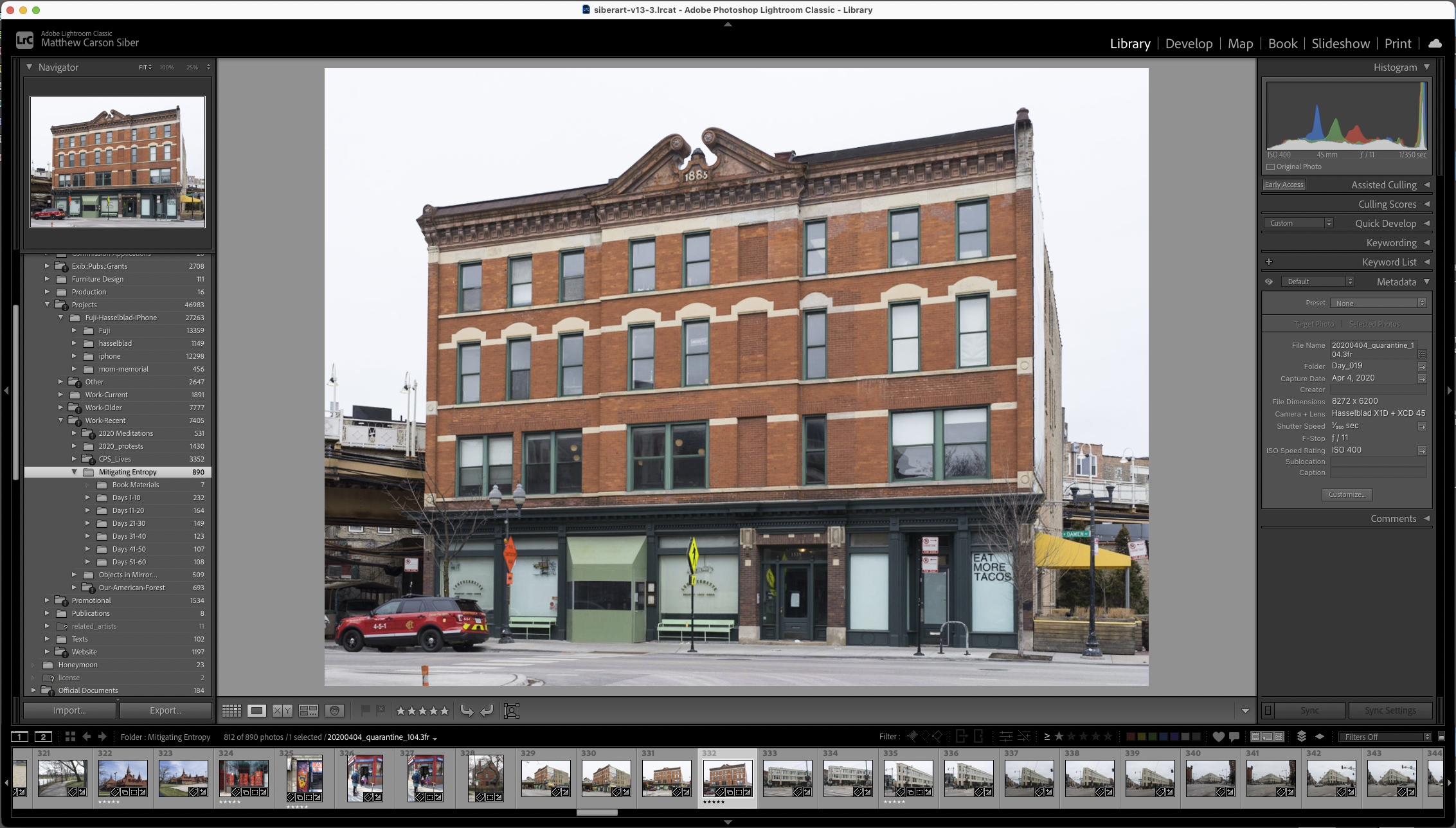
Task: Collapse the Navigator panel
Action: [x=29, y=67]
